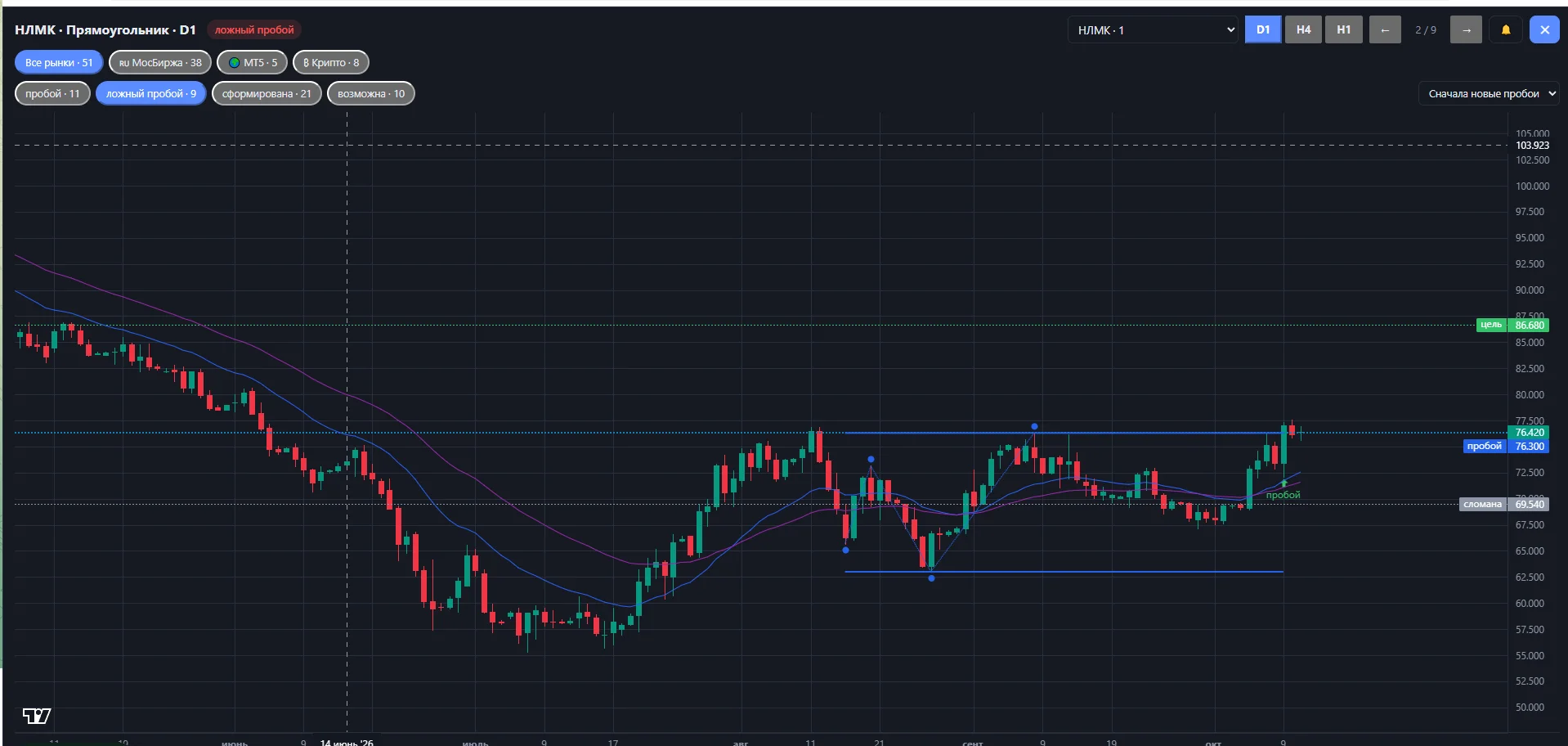Image resolution: width=1568 pixels, height=746 pixels.
Task: Click the 86.680 target price tag
Action: point(1529,325)
